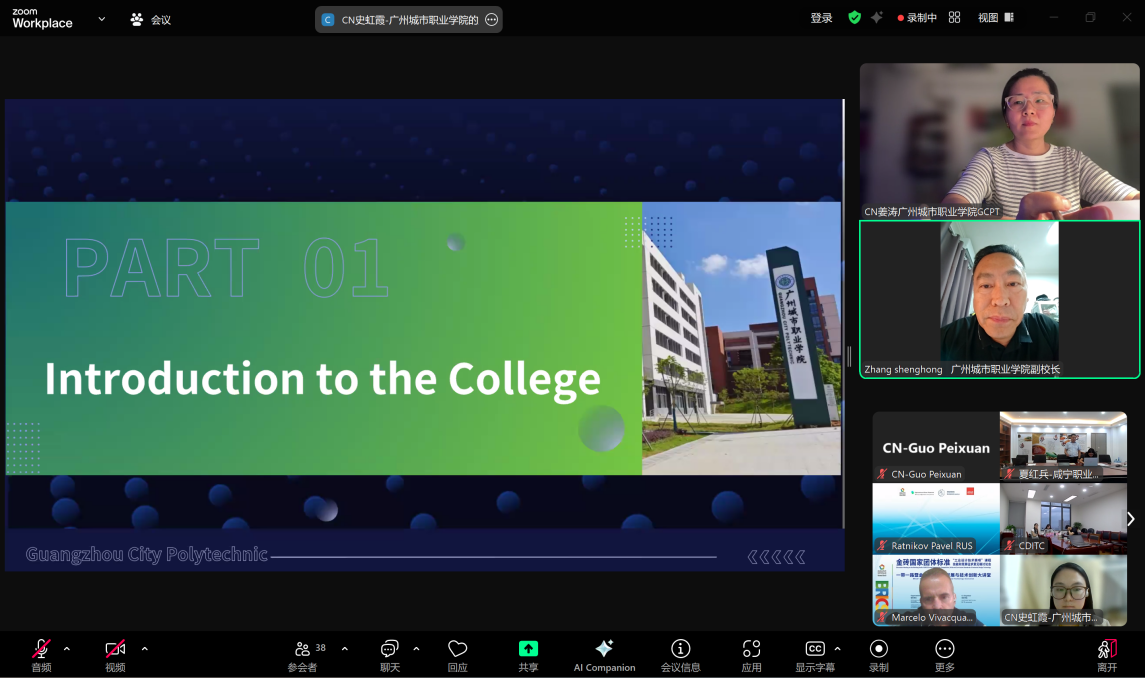Click the slide title 'Introduction to the College'
This screenshot has height=678, width=1145.
coord(323,379)
